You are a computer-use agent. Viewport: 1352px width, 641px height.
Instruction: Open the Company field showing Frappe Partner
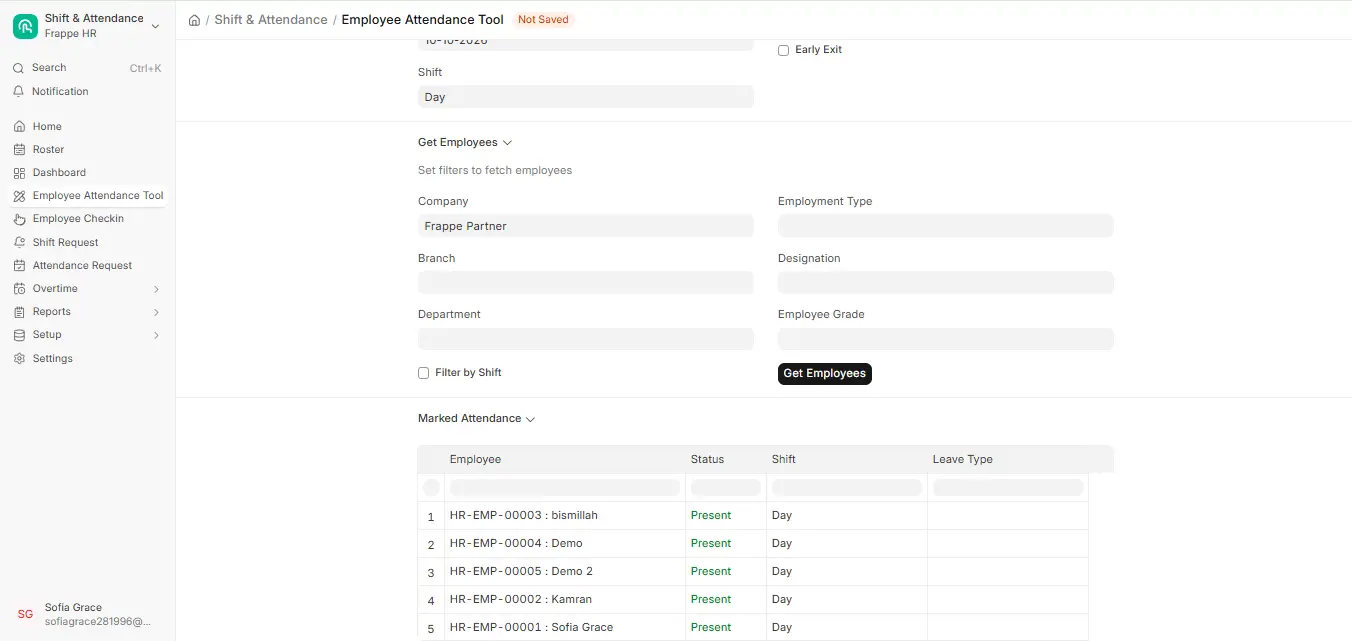coord(585,226)
